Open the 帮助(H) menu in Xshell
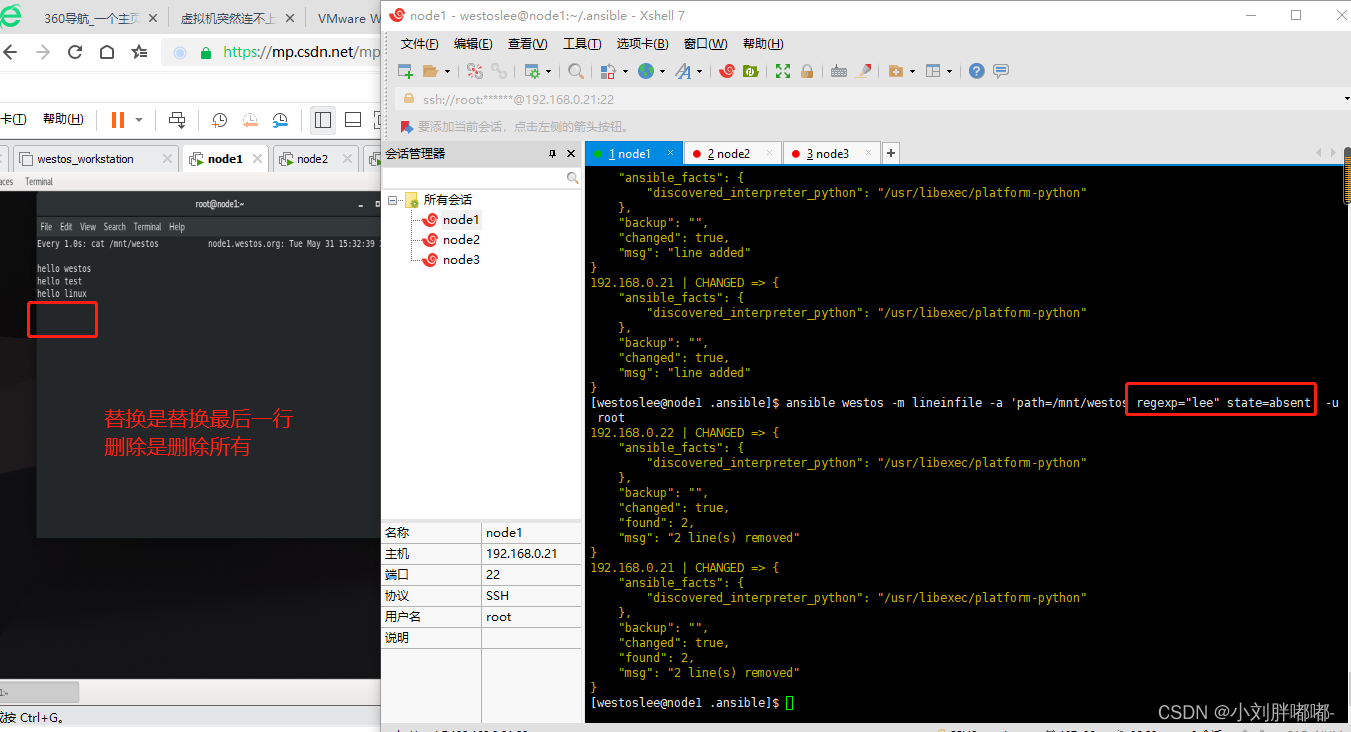Screen dimensions: 1351x732 763,44
